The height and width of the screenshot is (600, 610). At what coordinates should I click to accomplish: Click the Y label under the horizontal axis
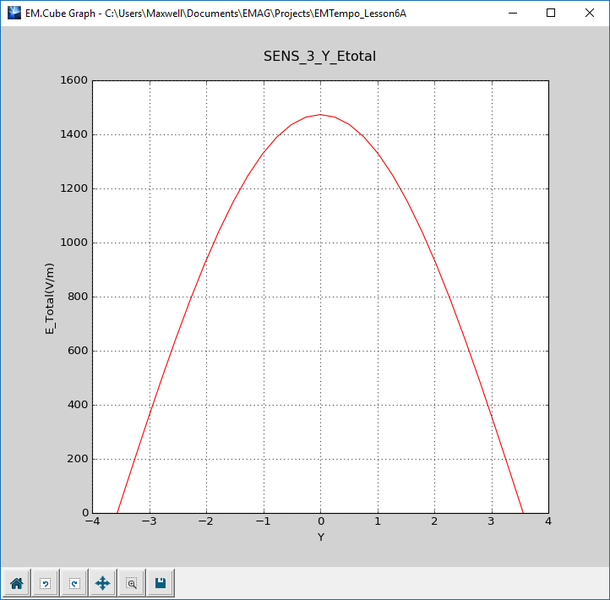coord(320,537)
